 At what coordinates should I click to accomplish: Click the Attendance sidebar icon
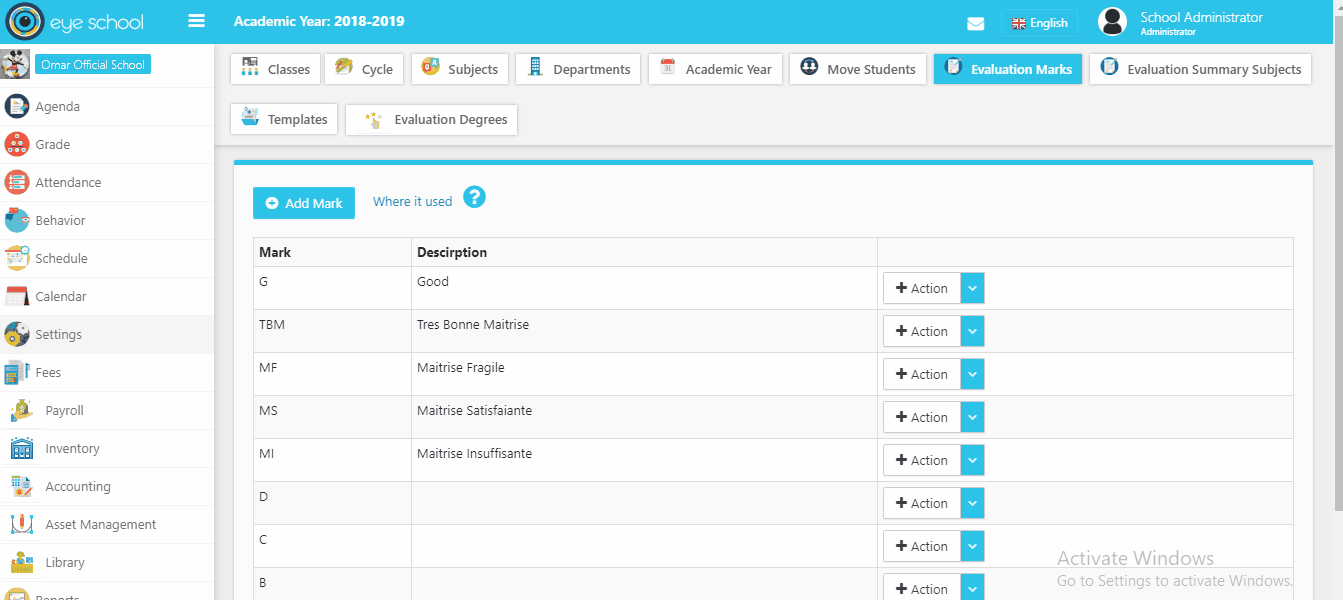(17, 183)
